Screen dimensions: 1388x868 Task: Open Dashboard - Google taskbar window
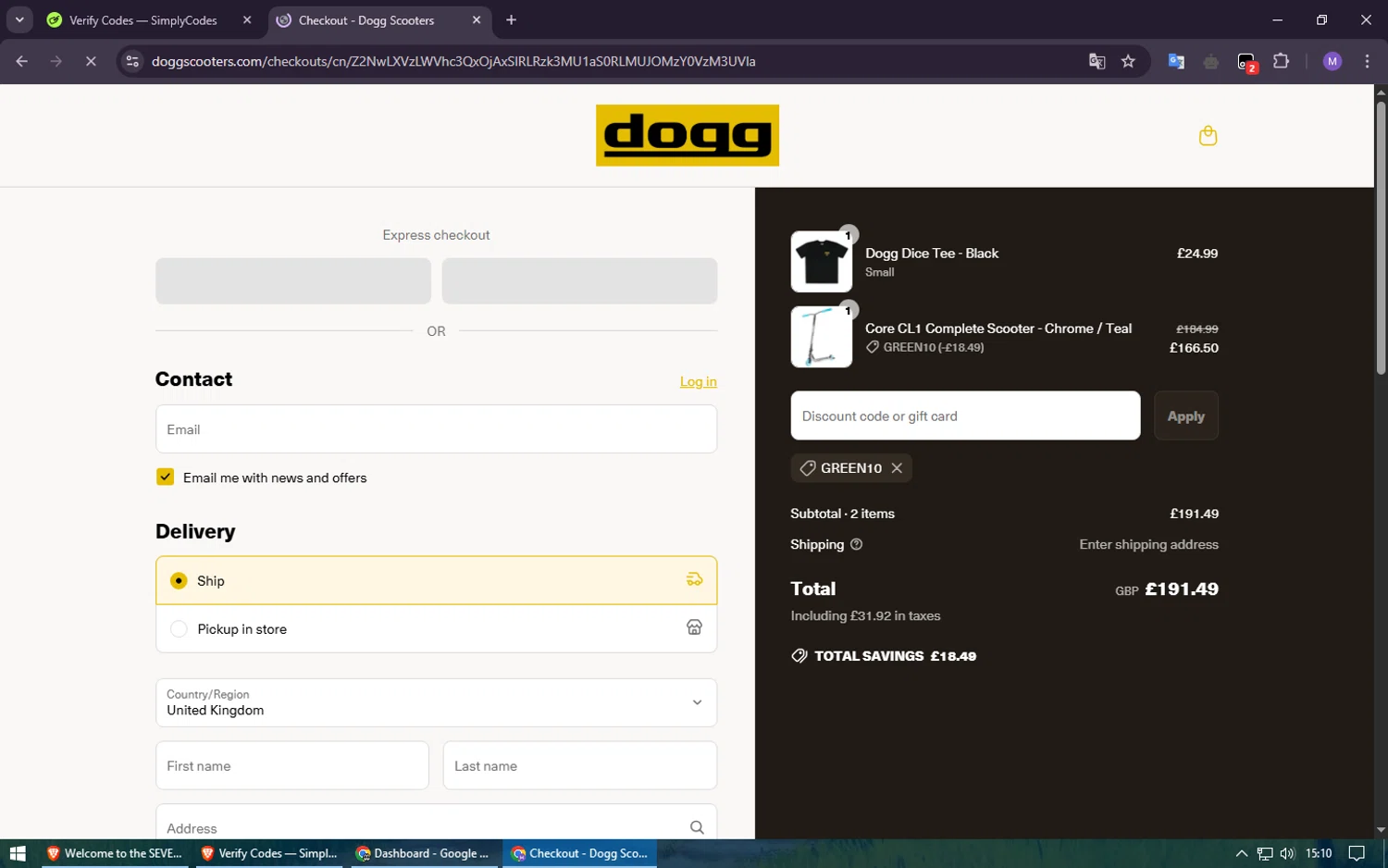tap(423, 853)
